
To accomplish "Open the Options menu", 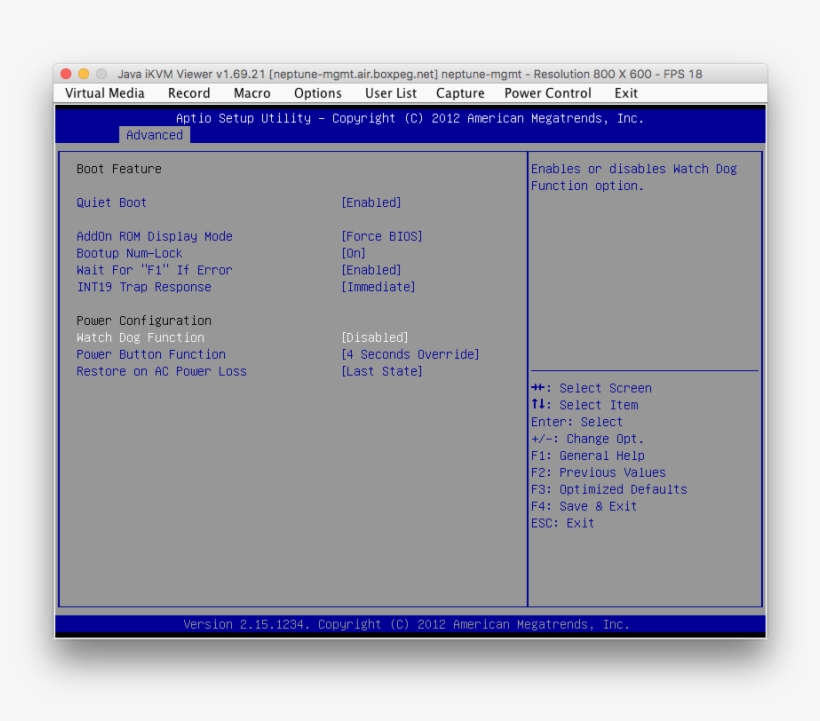I will 317,93.
